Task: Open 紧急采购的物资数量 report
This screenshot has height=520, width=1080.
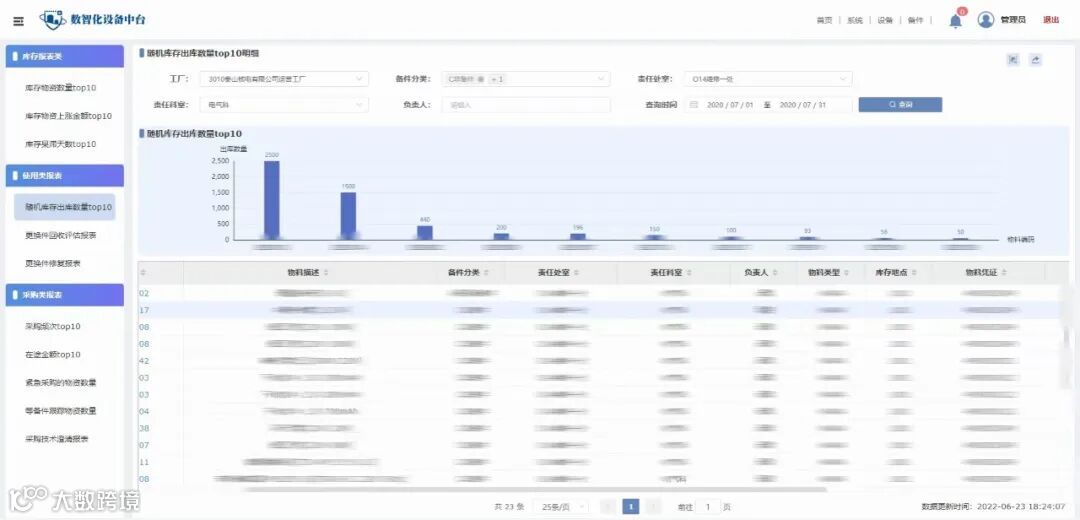Action: click(61, 383)
